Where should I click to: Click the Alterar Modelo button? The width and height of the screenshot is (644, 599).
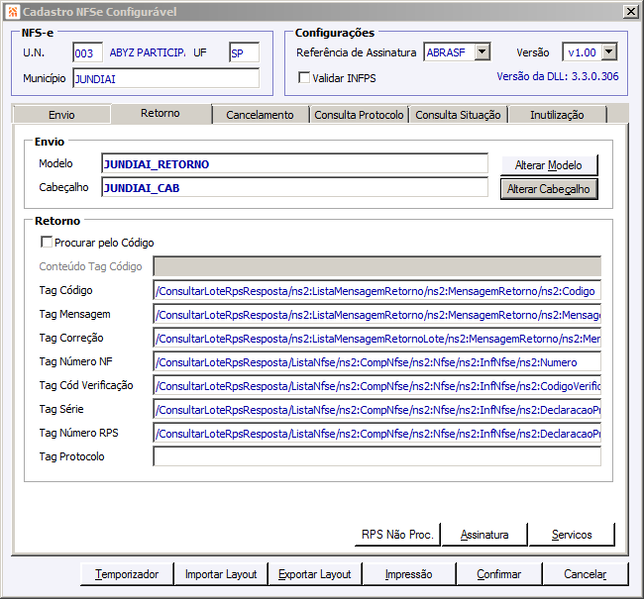click(549, 165)
